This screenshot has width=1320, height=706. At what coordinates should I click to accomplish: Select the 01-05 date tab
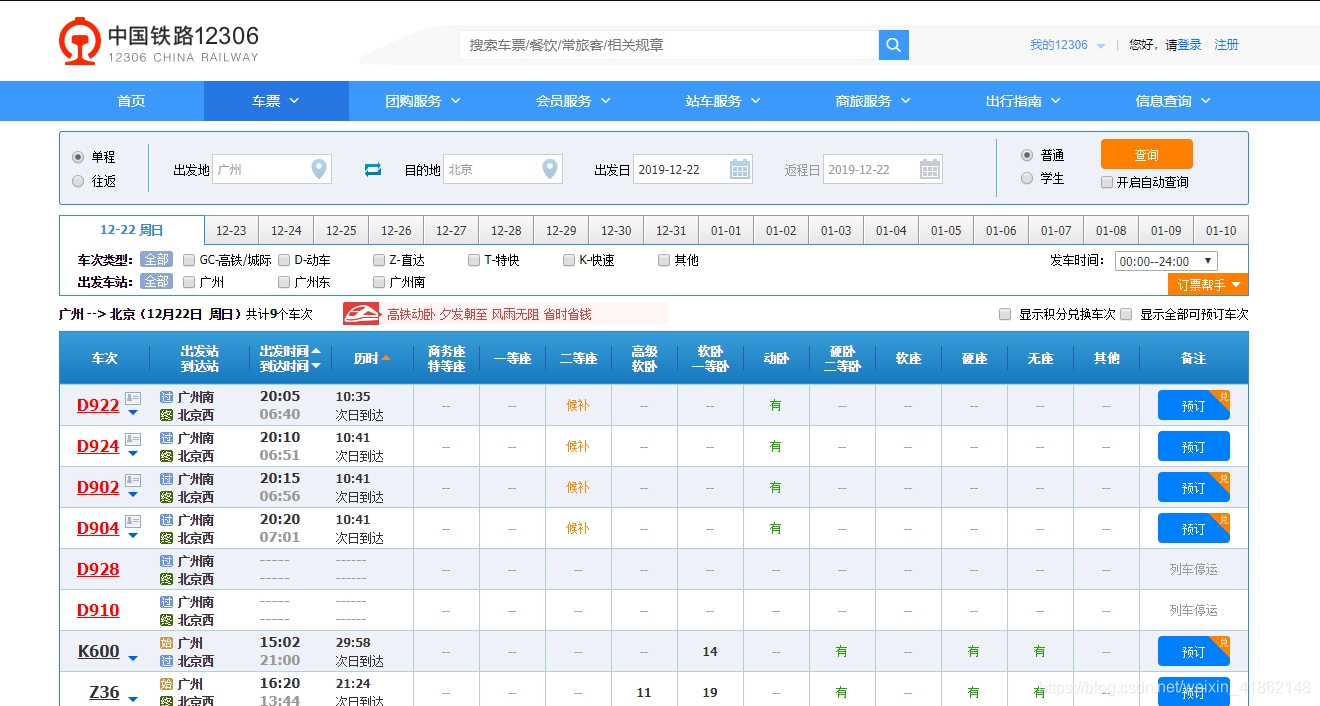pyautogui.click(x=946, y=230)
